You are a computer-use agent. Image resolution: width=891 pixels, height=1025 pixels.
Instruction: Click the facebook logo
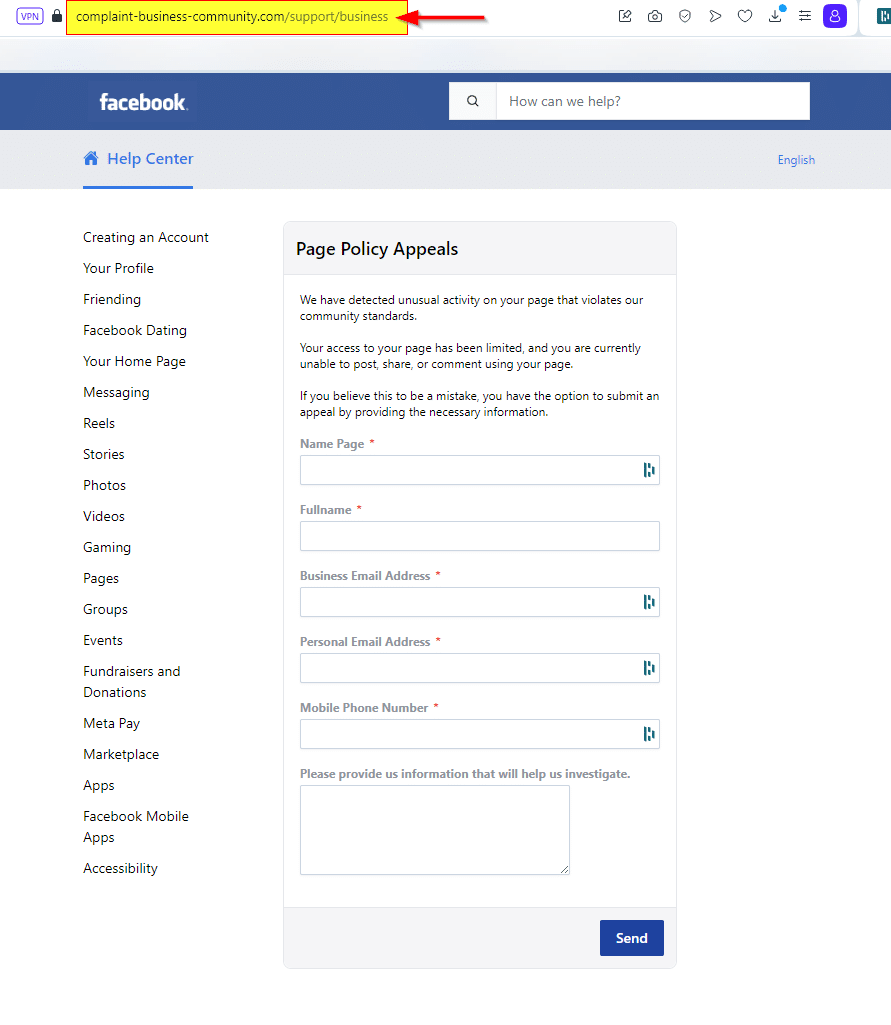click(143, 102)
